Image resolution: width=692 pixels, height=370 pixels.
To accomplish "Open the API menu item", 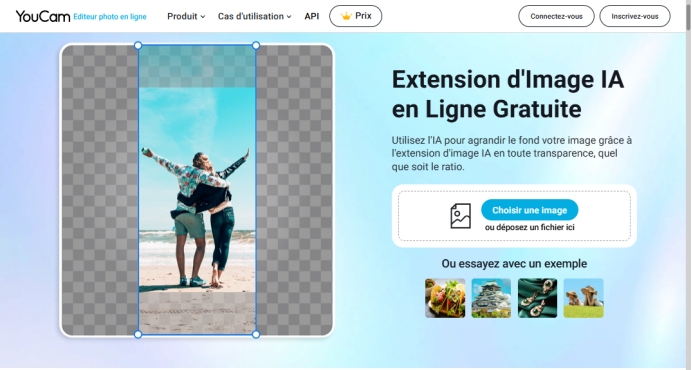I will (x=312, y=16).
